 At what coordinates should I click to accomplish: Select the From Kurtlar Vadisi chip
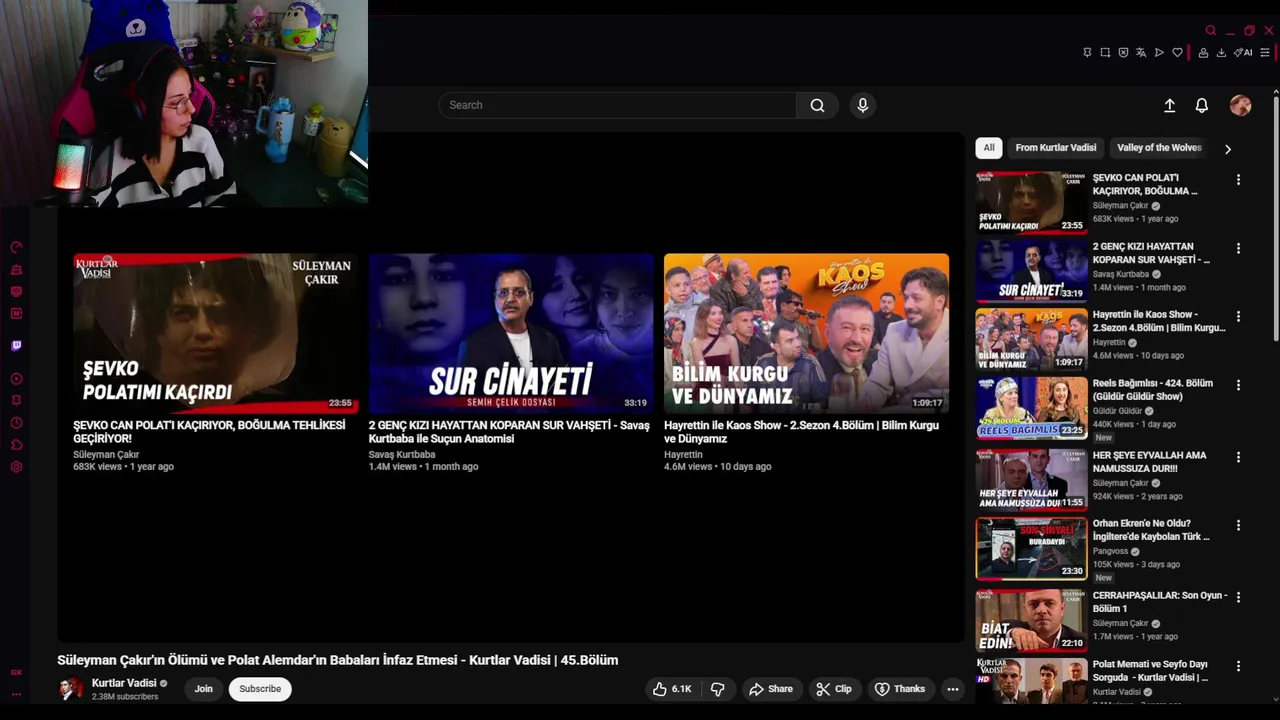click(x=1056, y=148)
